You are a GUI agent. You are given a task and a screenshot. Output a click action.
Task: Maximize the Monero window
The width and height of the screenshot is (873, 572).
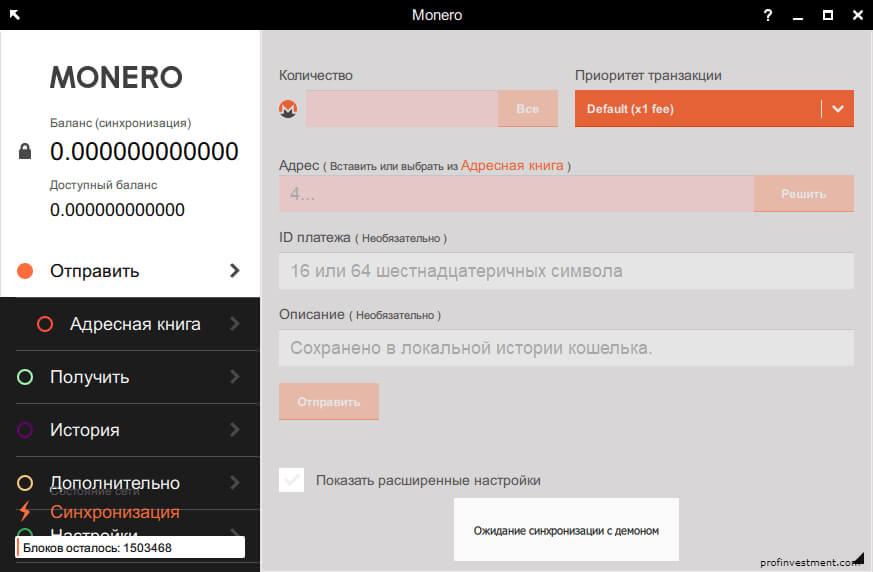(828, 15)
